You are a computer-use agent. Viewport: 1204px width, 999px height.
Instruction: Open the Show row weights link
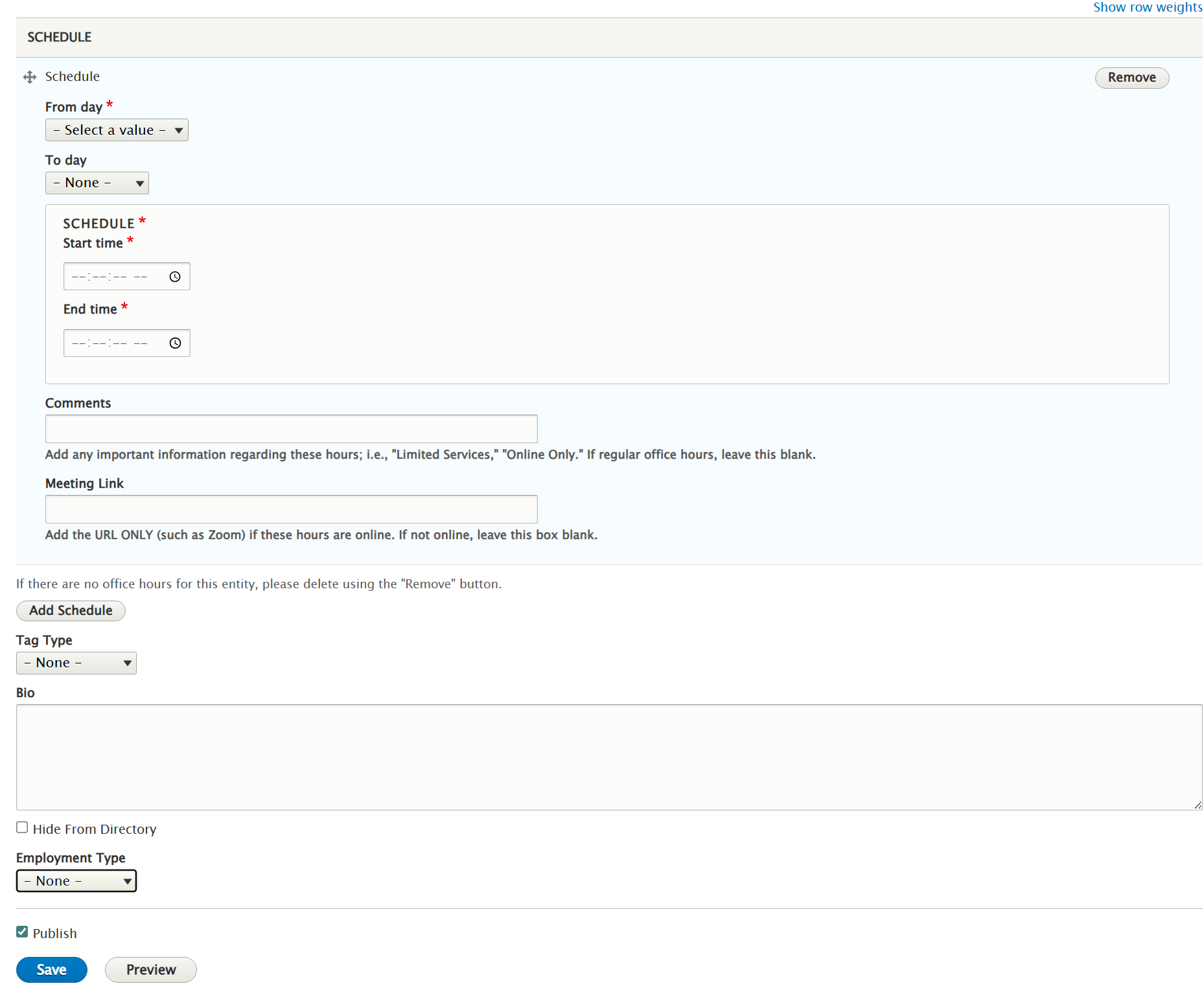[x=1147, y=7]
